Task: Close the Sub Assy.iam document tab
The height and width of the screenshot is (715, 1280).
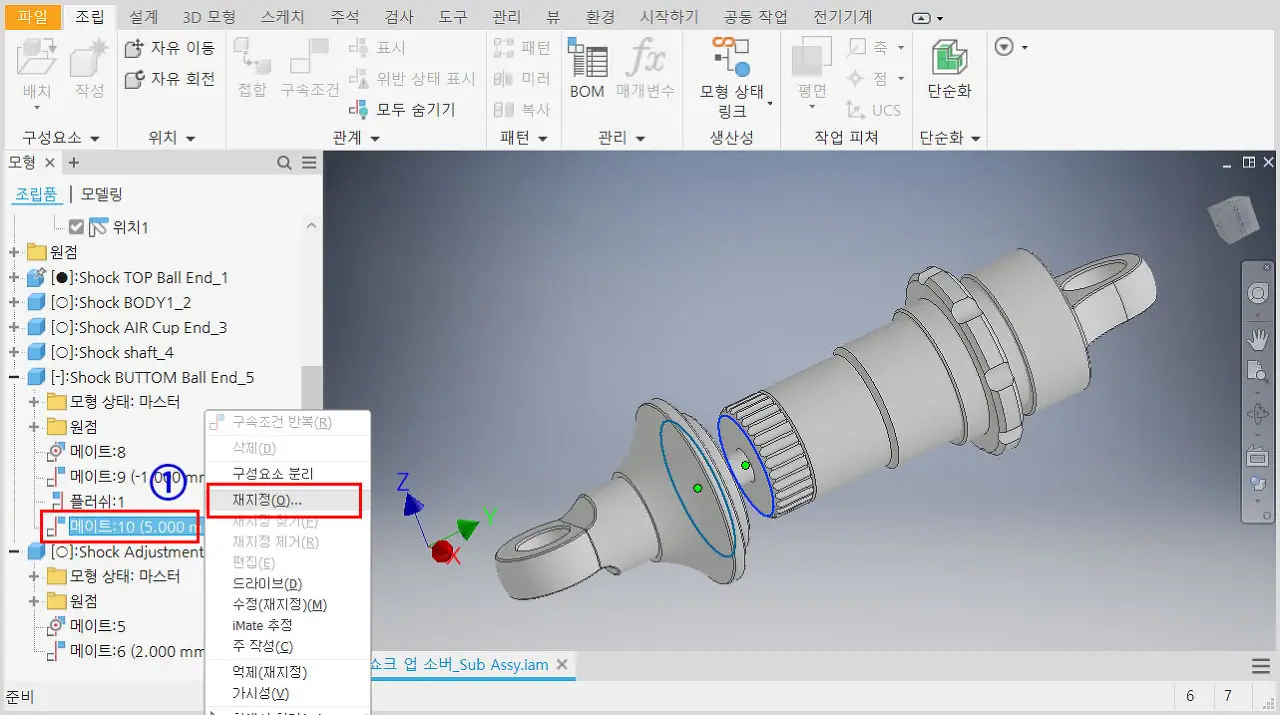Action: [562, 664]
